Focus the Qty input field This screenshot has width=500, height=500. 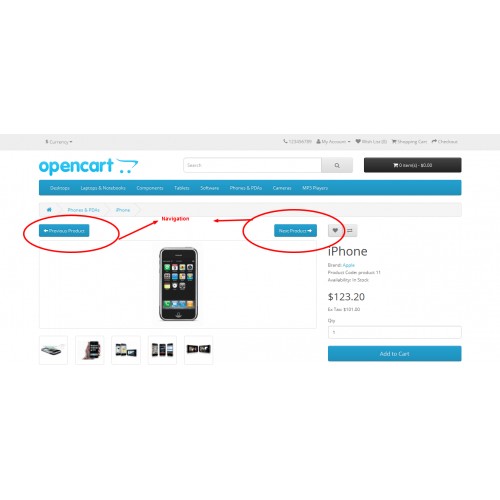click(395, 332)
